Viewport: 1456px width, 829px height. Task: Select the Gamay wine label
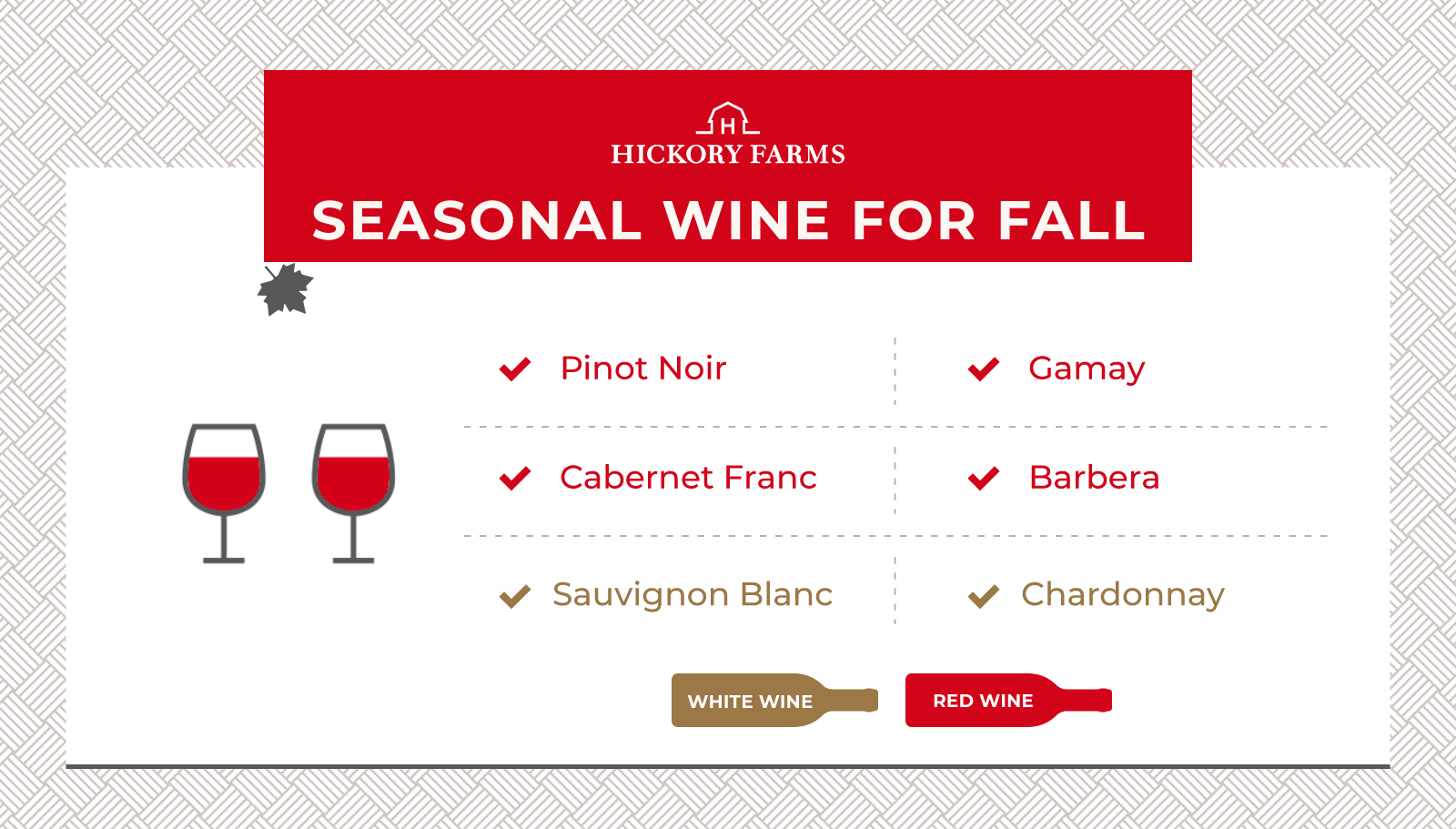[1087, 369]
